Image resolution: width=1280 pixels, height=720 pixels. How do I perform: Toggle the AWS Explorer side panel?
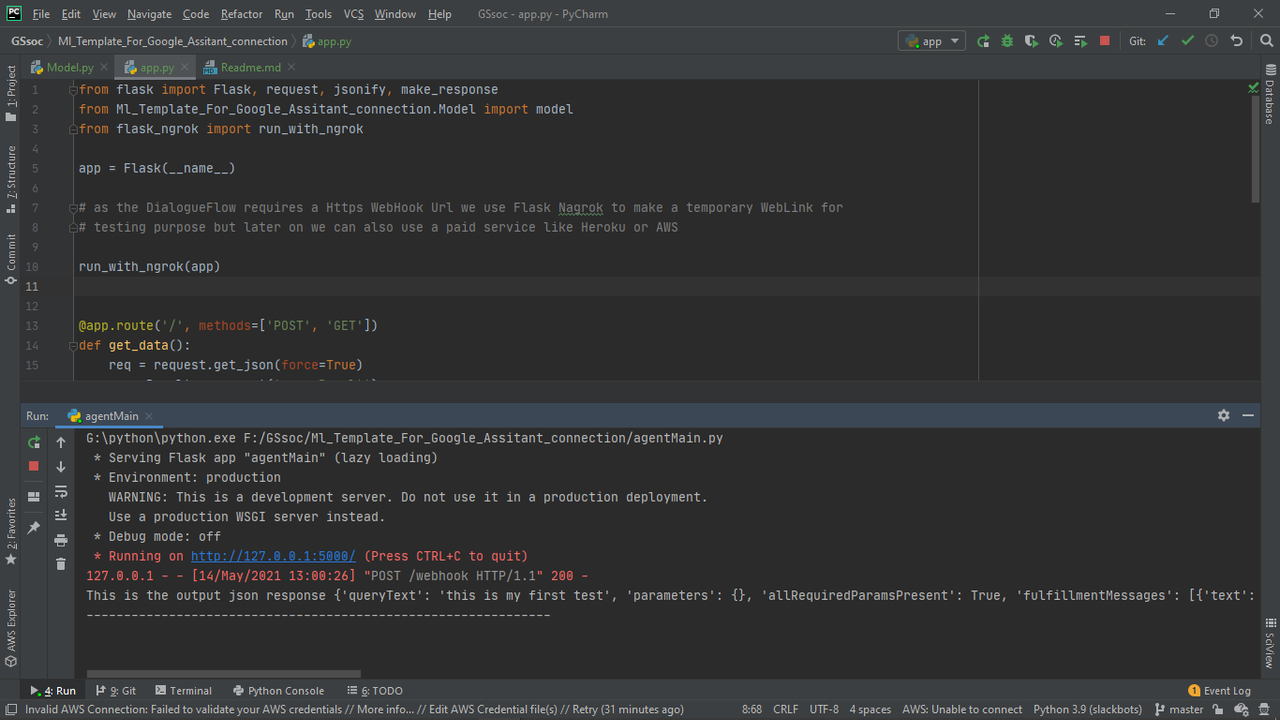coord(10,628)
